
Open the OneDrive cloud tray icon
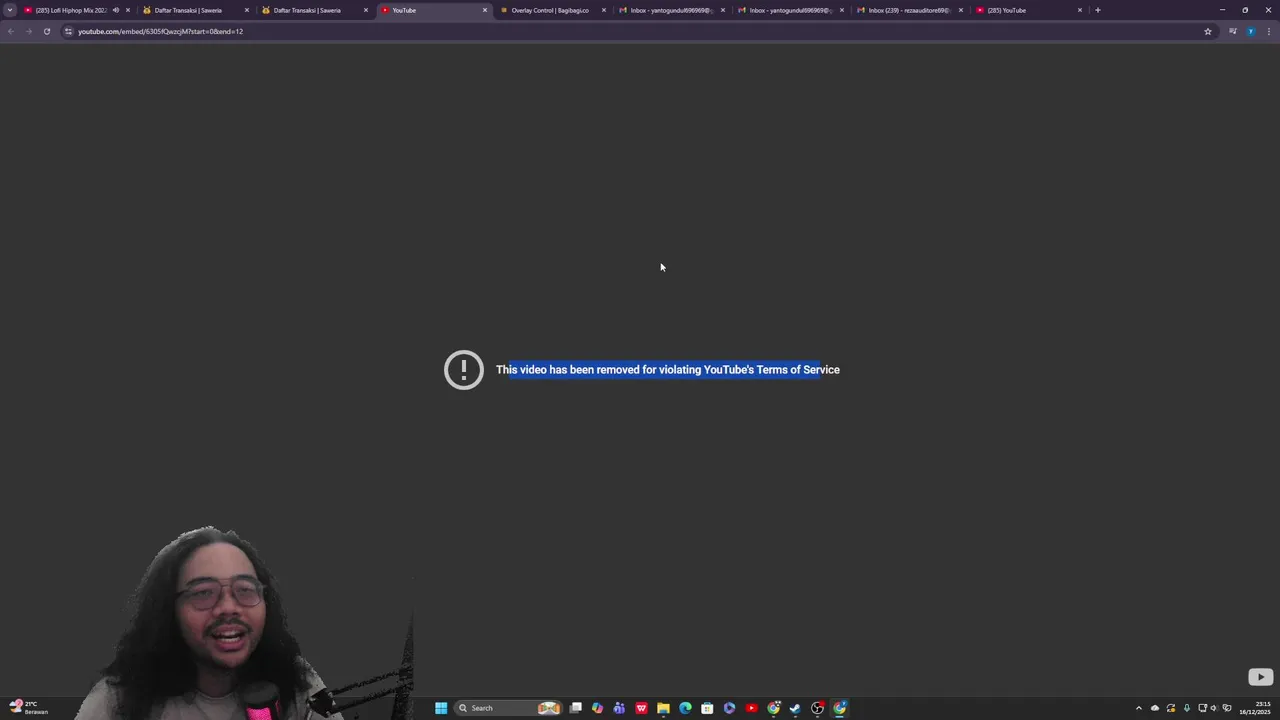click(x=1155, y=708)
